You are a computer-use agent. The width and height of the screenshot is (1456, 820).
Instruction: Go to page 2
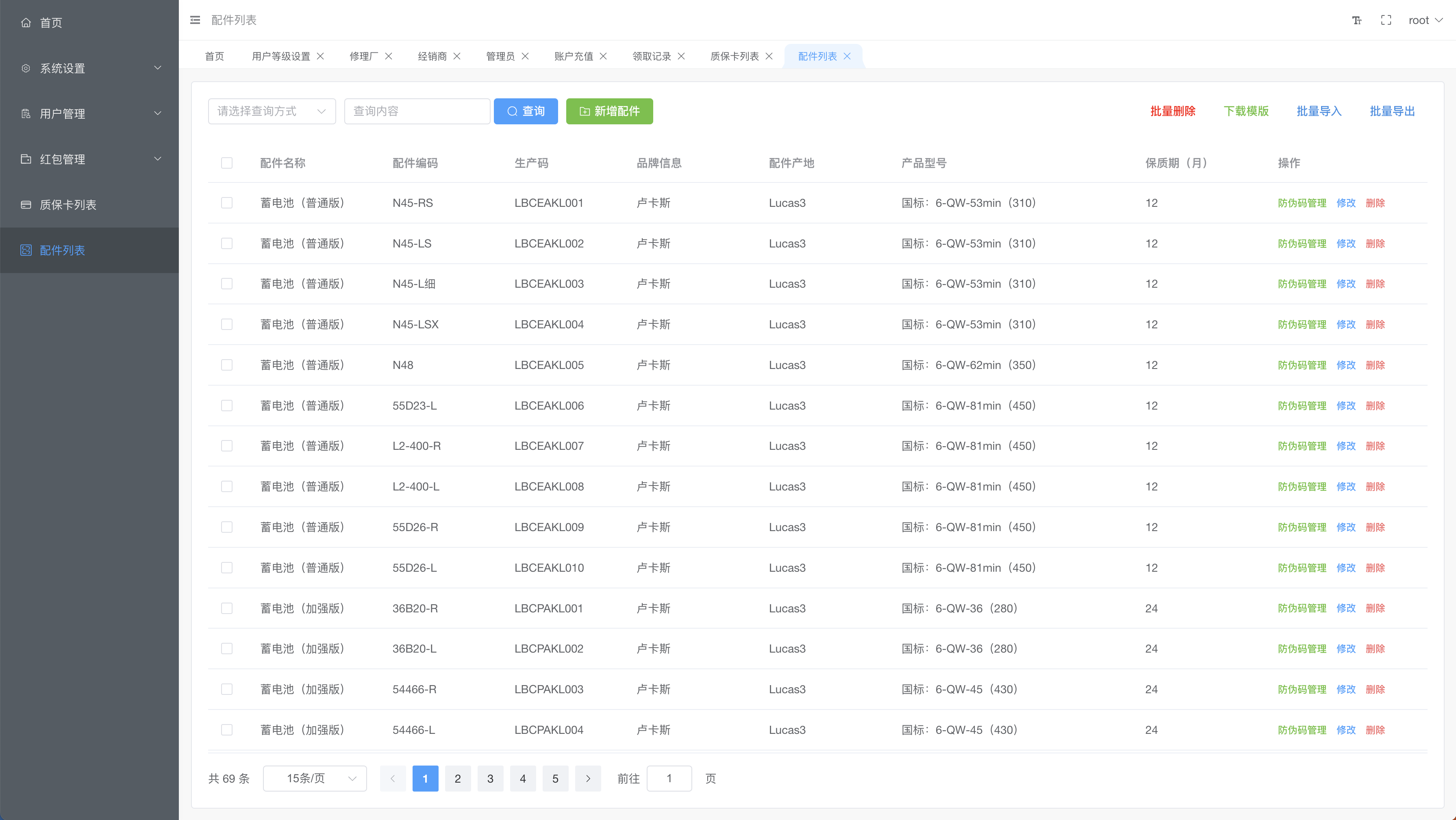point(458,779)
